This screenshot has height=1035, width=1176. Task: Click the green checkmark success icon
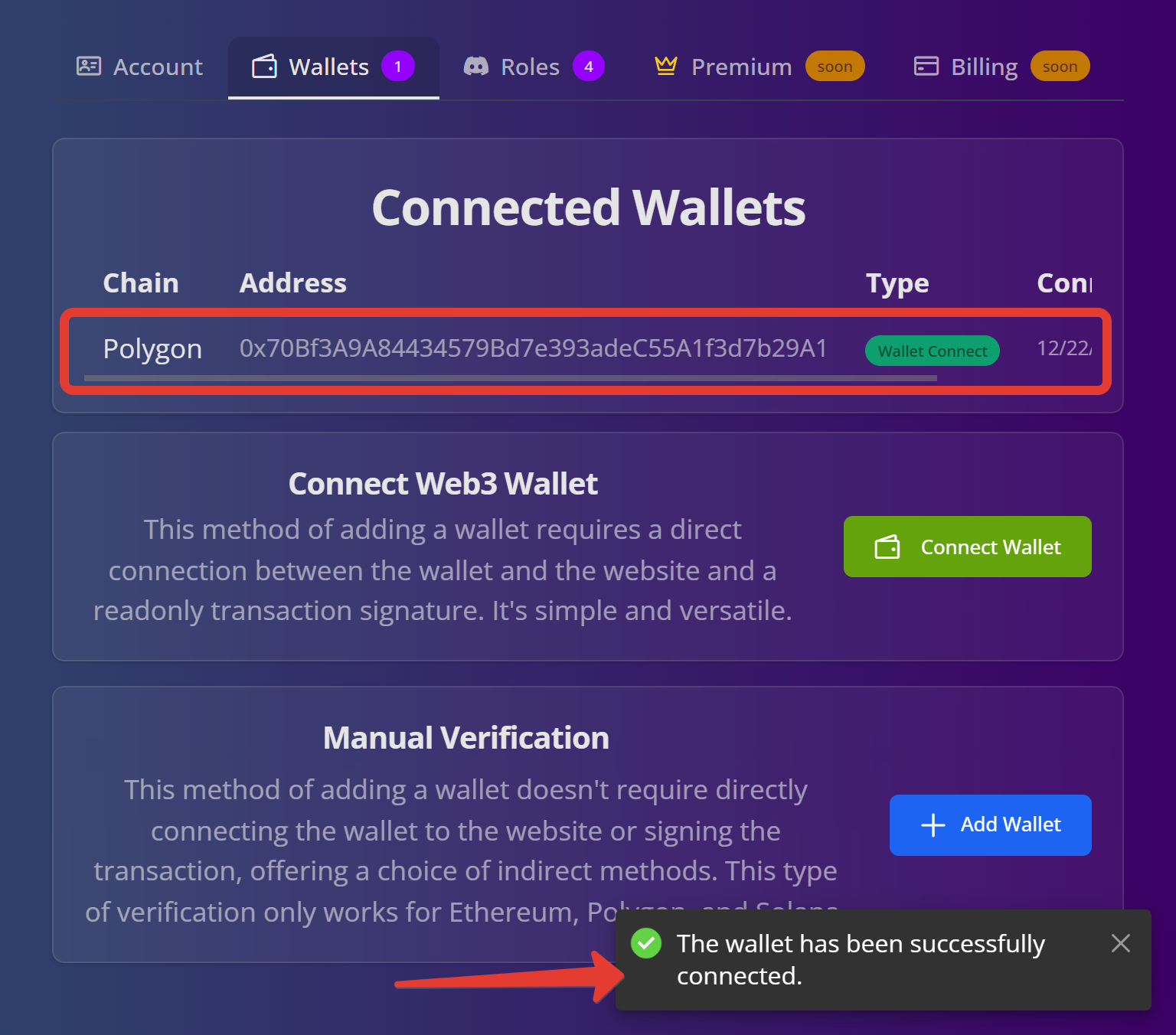(x=646, y=943)
